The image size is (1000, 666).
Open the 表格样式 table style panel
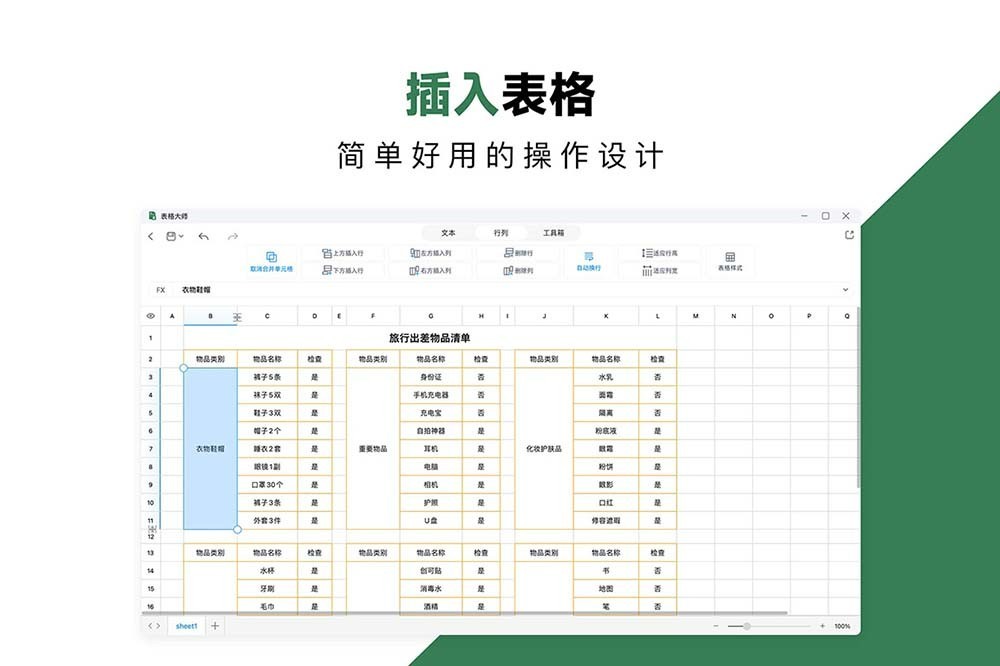pos(730,261)
